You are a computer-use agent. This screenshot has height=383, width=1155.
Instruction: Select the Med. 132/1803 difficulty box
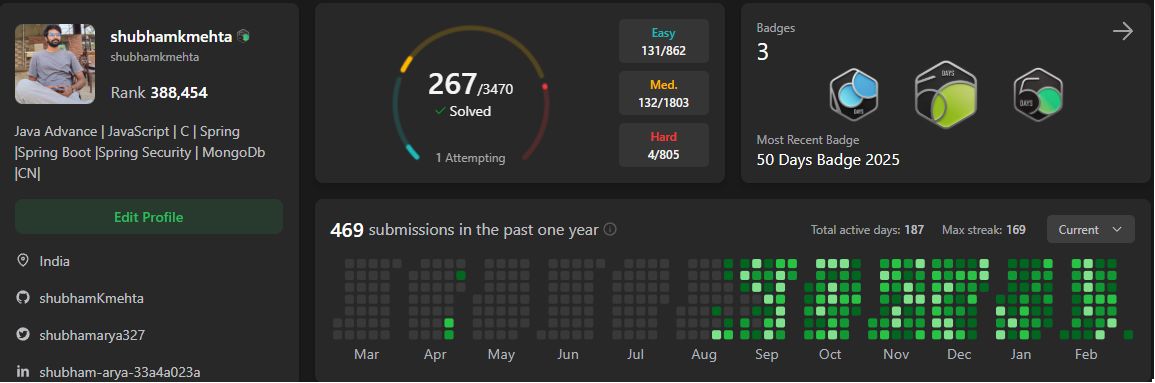point(664,94)
